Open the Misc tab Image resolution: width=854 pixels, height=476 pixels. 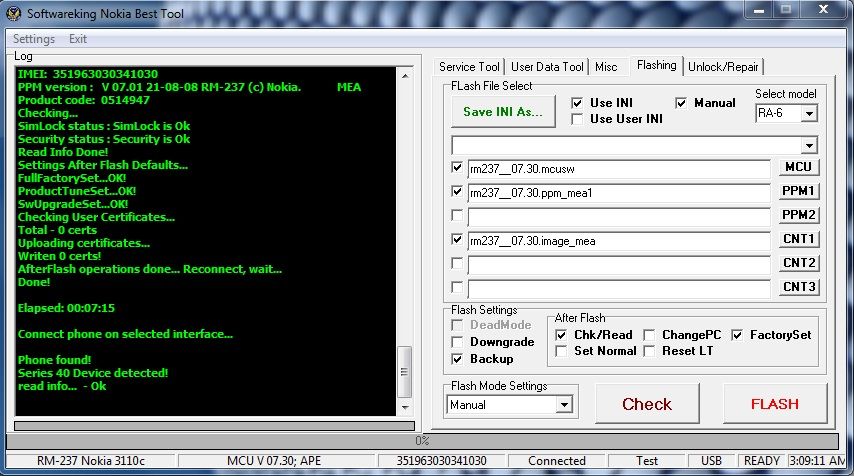tap(606, 67)
